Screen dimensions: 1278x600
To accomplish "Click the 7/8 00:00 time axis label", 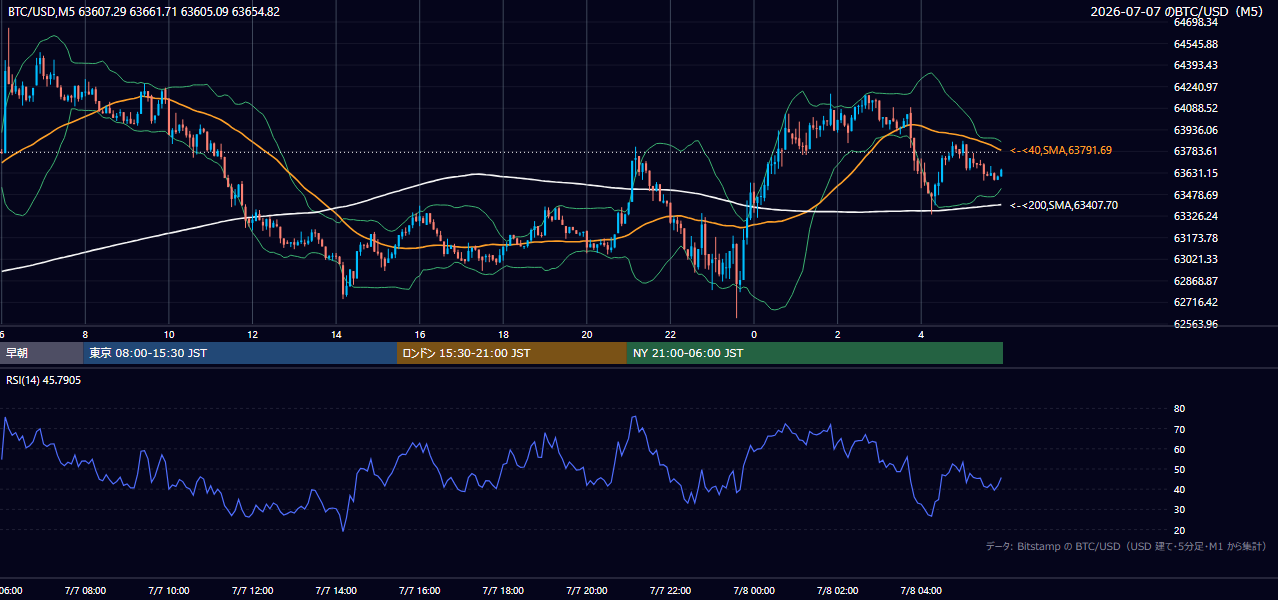I will click(754, 591).
